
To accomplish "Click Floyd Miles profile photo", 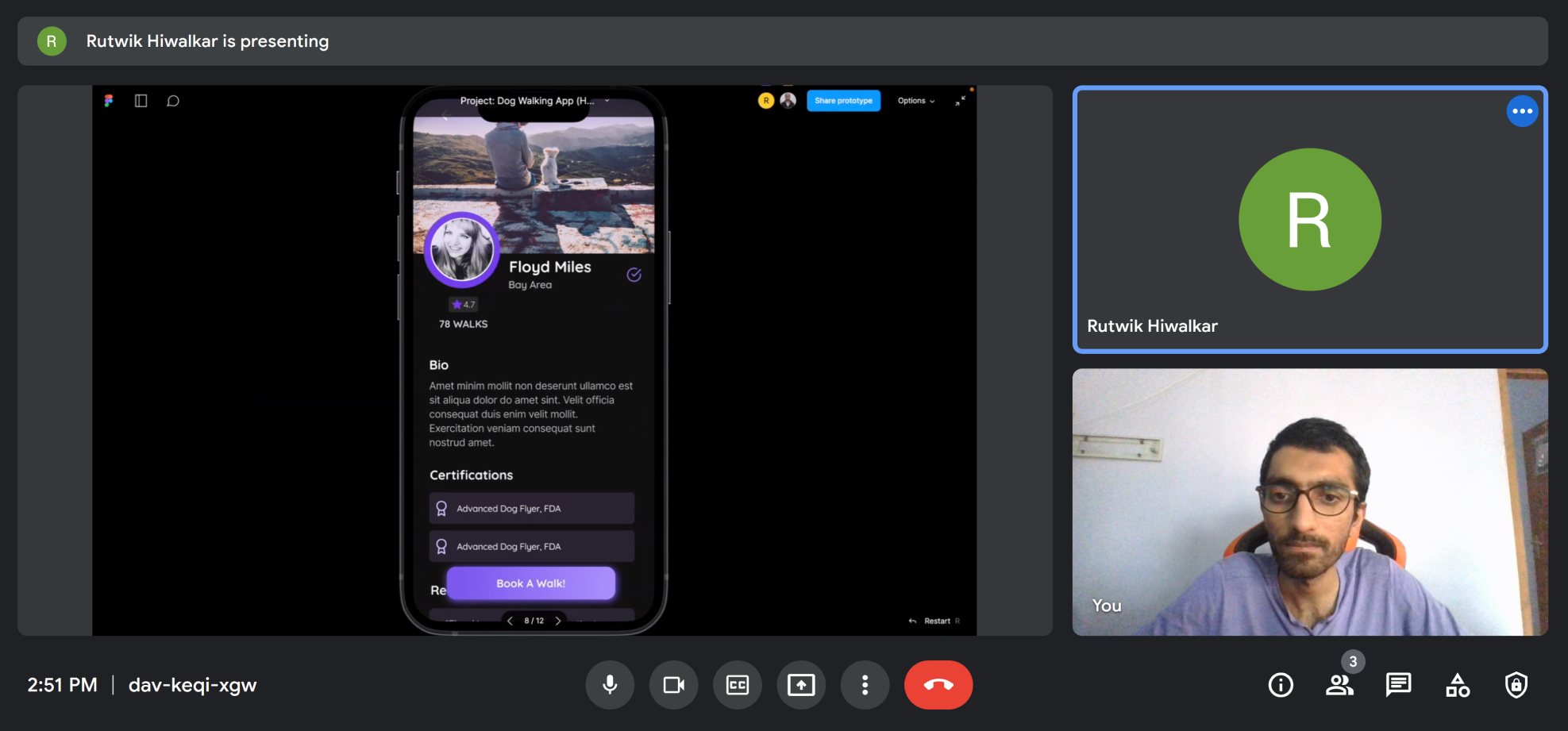I will point(461,250).
